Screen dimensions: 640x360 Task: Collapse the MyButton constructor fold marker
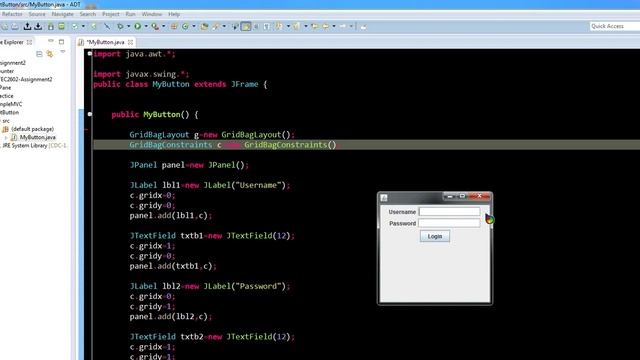(x=90, y=114)
